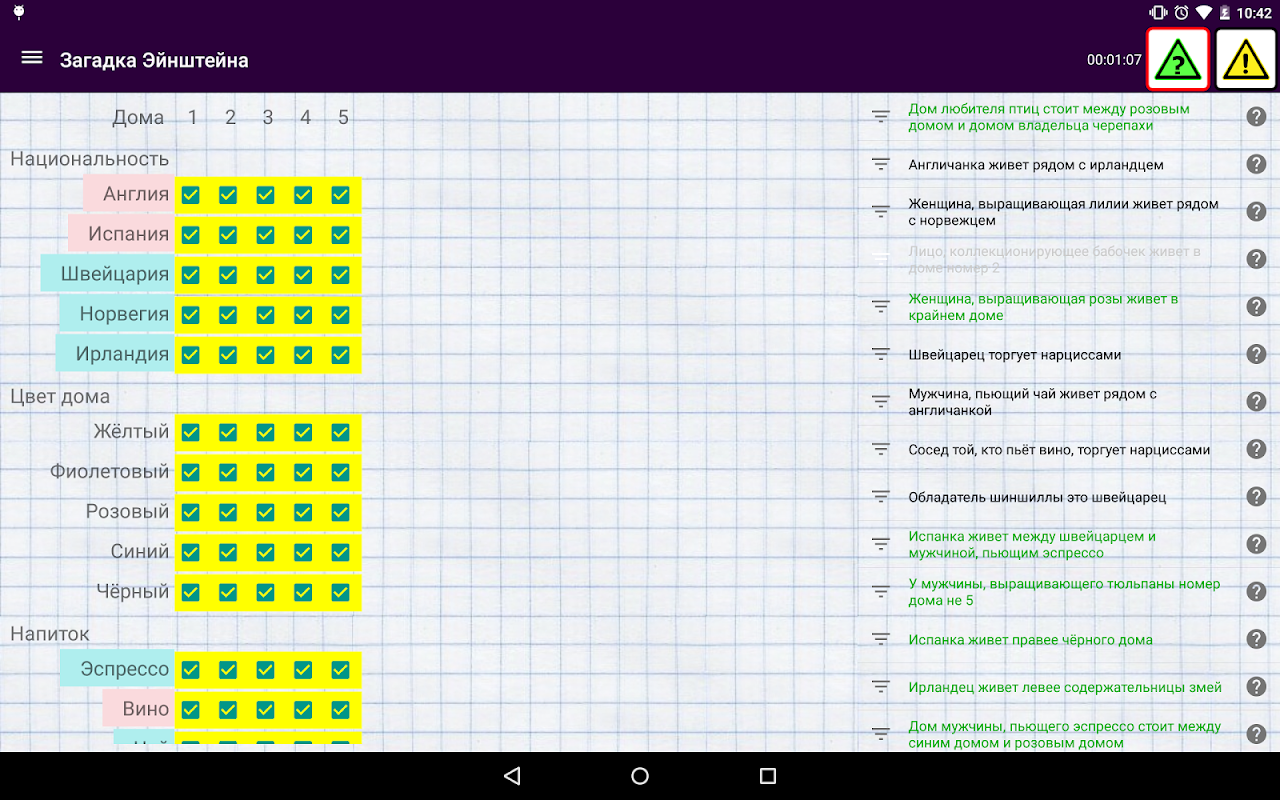The width and height of the screenshot is (1280, 800).
Task: Tap filter icon beside Швейцарец торгует нарциссами
Action: (x=880, y=354)
